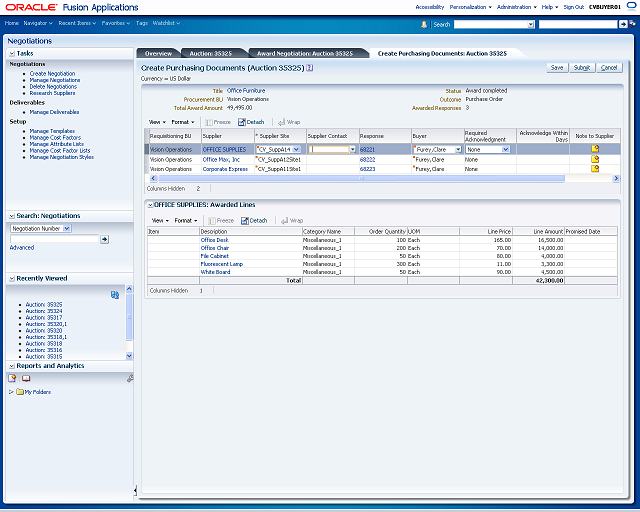Open Manage Cost Factors link
The image size is (640, 512).
[x=55, y=138]
